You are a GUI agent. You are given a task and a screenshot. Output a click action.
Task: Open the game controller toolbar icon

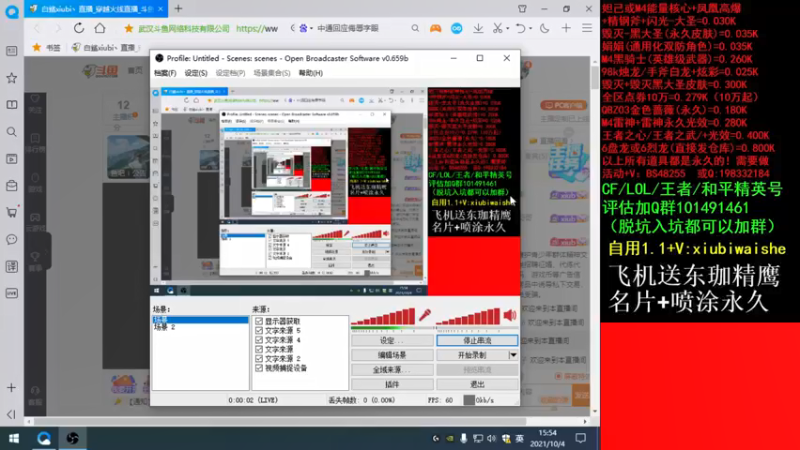[x=435, y=29]
